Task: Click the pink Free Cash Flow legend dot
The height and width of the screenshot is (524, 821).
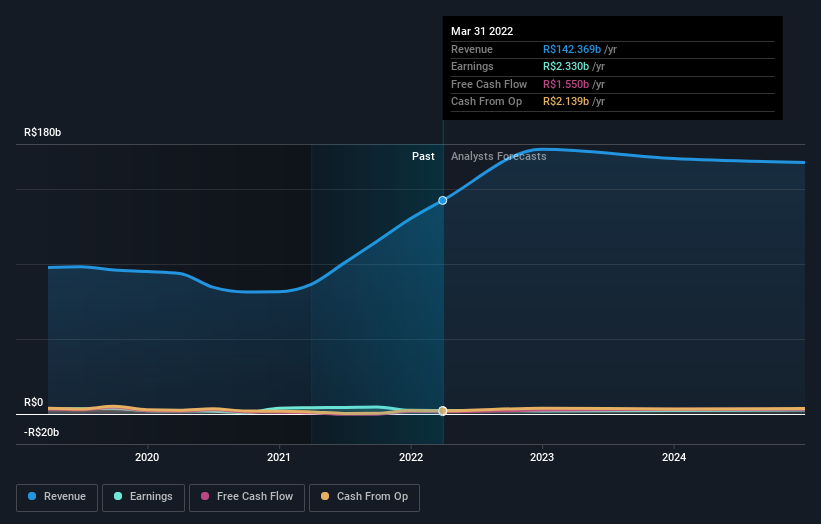Action: click(205, 496)
